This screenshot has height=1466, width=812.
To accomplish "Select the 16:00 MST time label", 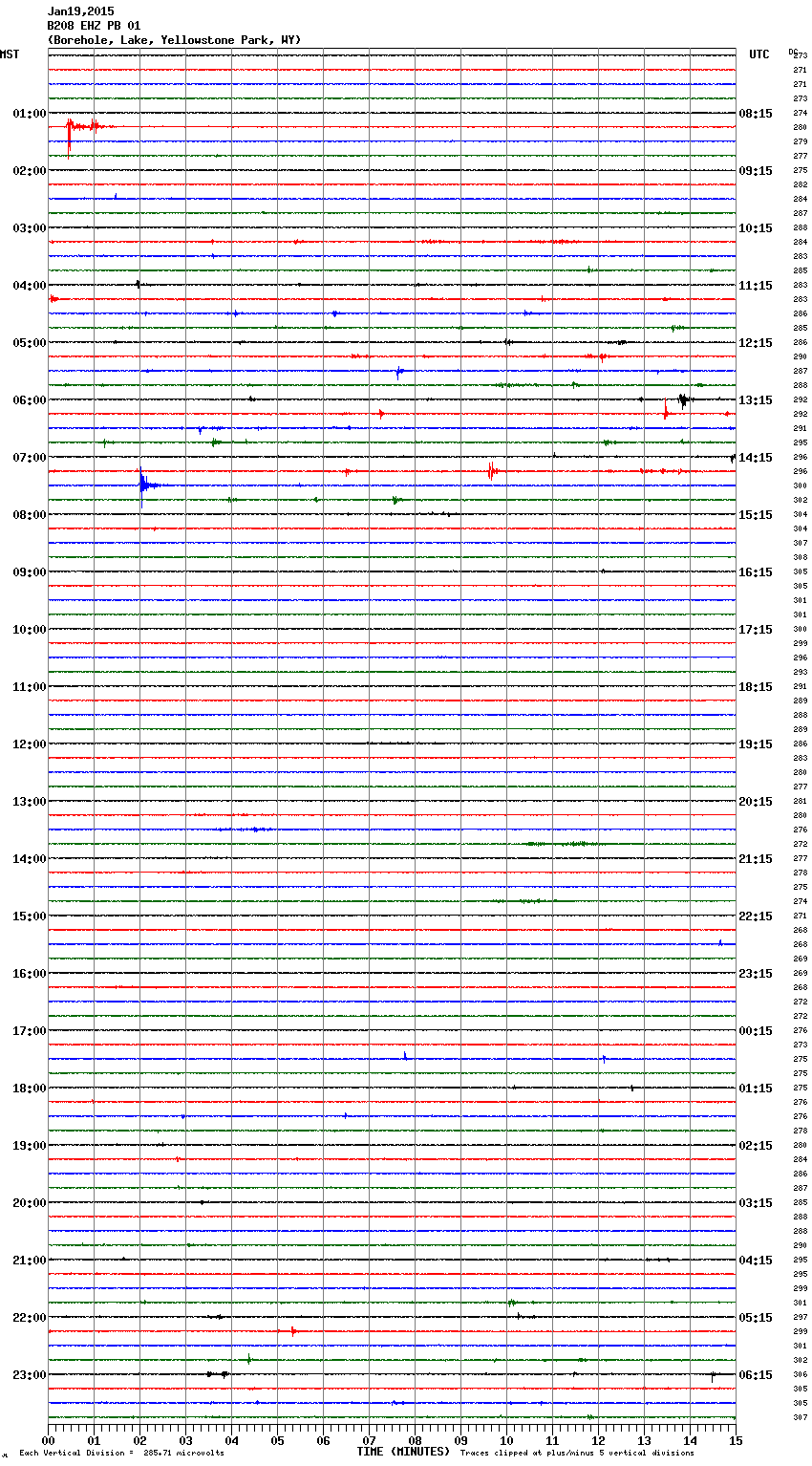I will (29, 974).
